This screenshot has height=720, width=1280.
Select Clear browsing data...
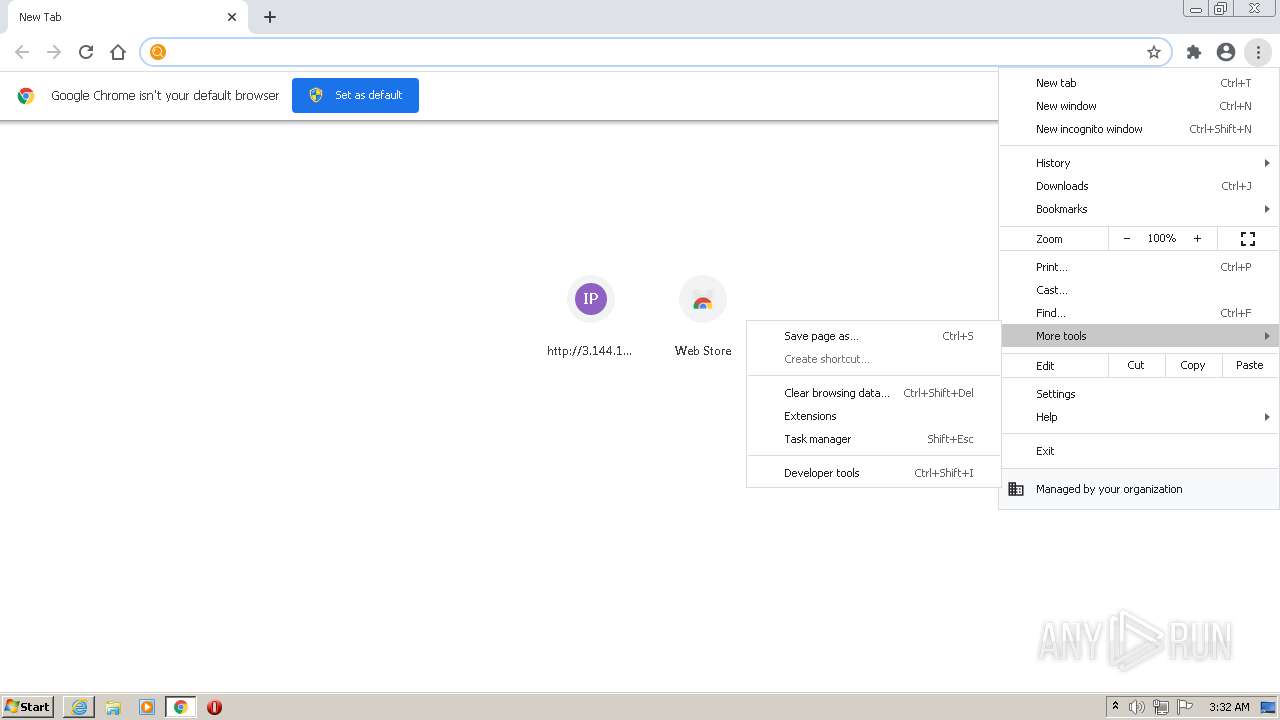tap(873, 393)
